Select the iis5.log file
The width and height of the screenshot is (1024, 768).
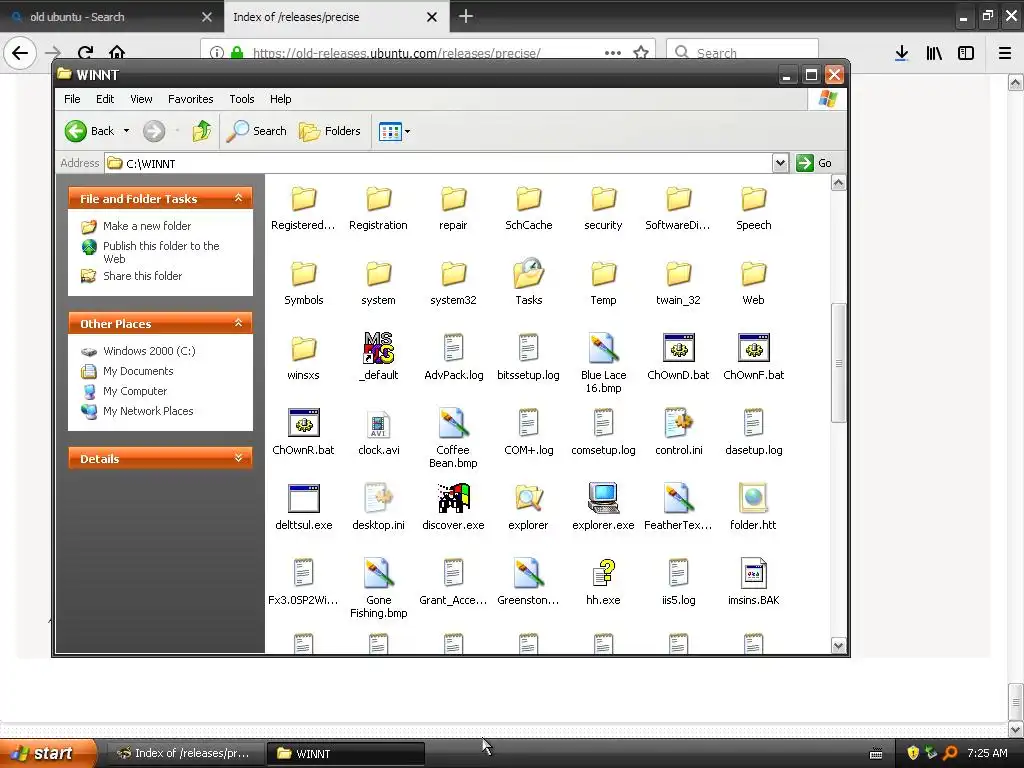[679, 582]
